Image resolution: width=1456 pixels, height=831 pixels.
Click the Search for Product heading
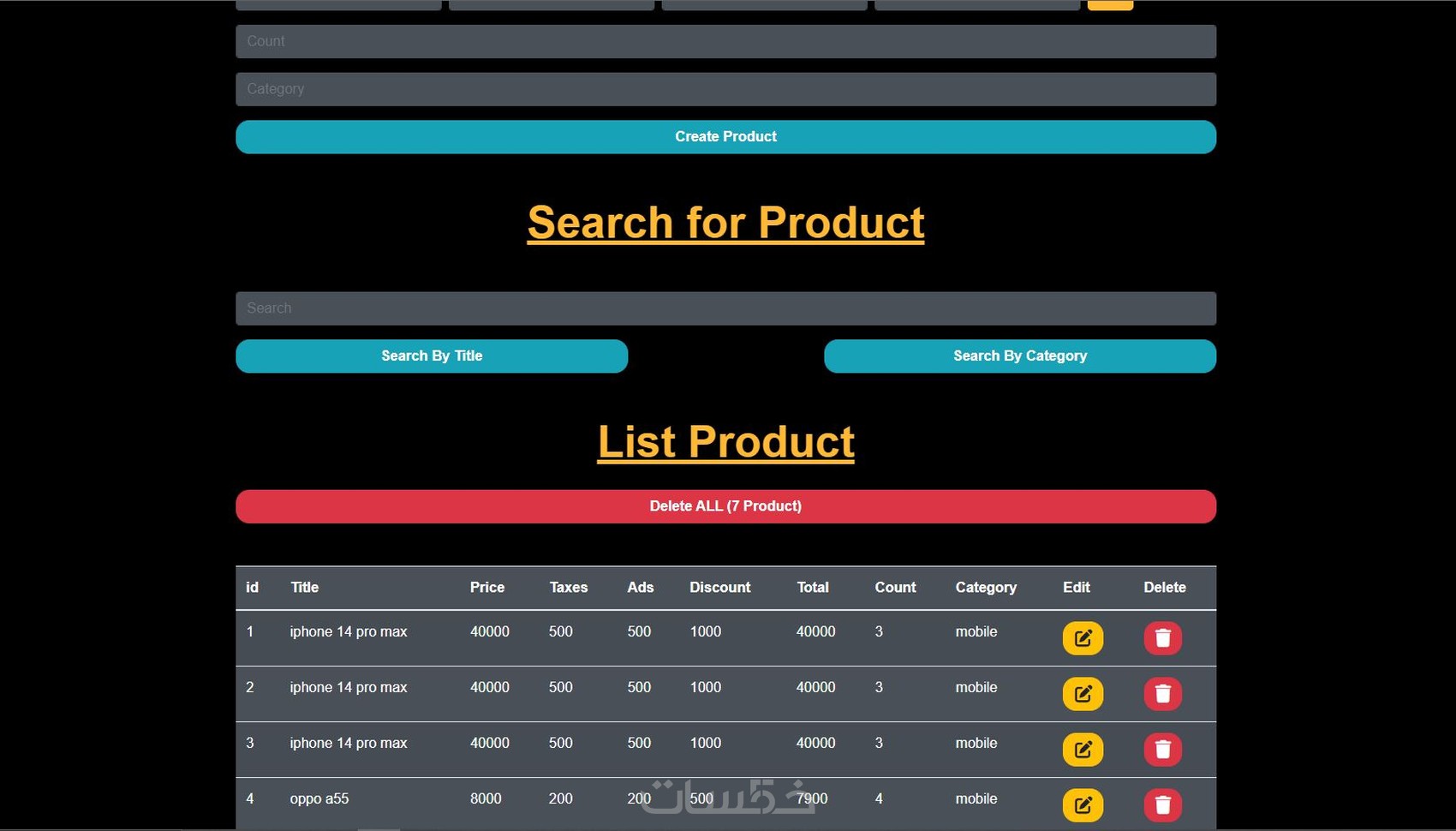725,223
